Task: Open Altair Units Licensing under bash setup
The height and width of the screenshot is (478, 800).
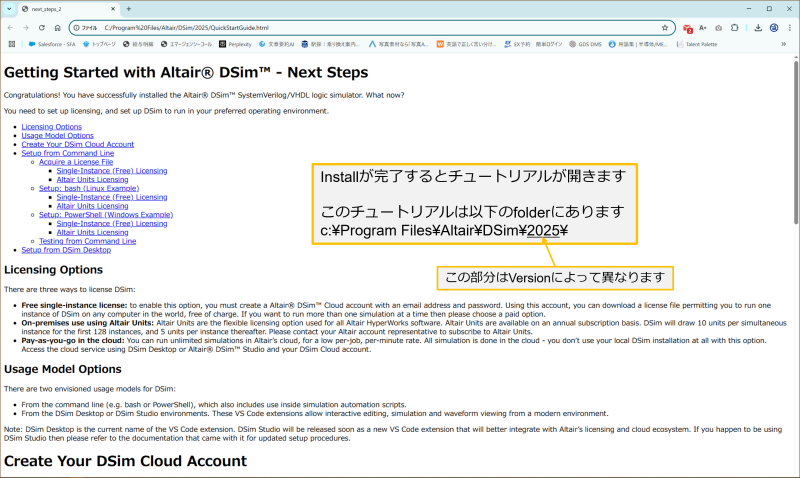Action: coord(92,206)
